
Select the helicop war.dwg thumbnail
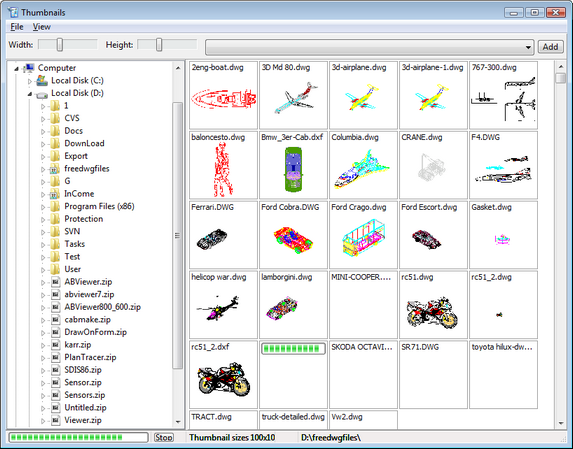click(223, 305)
